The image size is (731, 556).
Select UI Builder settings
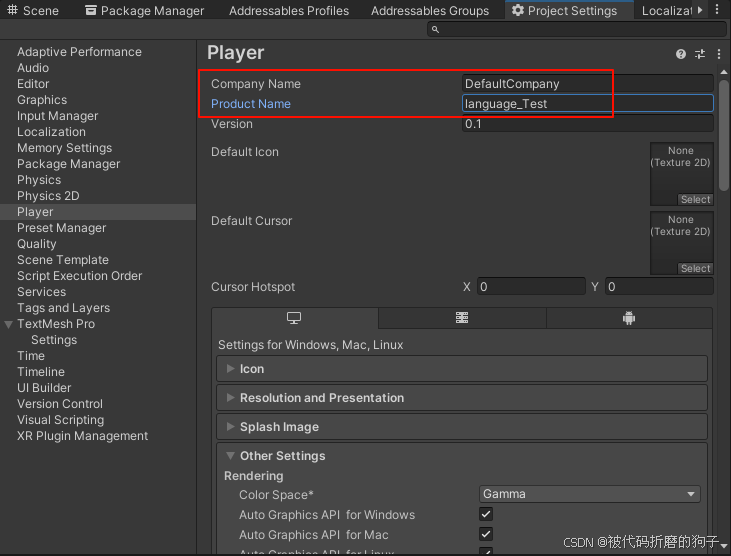(x=44, y=388)
